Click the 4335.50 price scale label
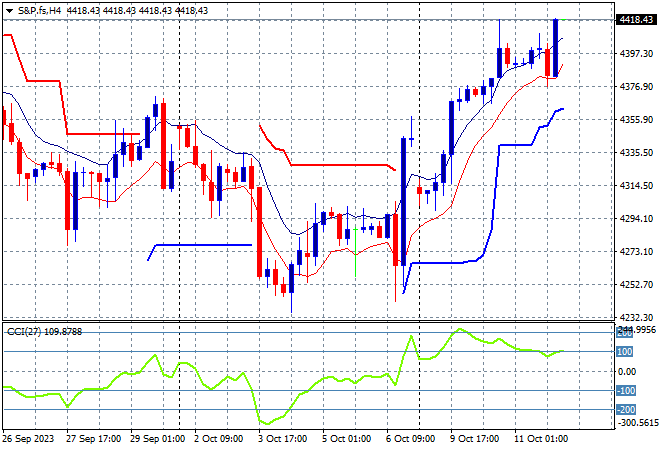The image size is (660, 450). click(636, 152)
